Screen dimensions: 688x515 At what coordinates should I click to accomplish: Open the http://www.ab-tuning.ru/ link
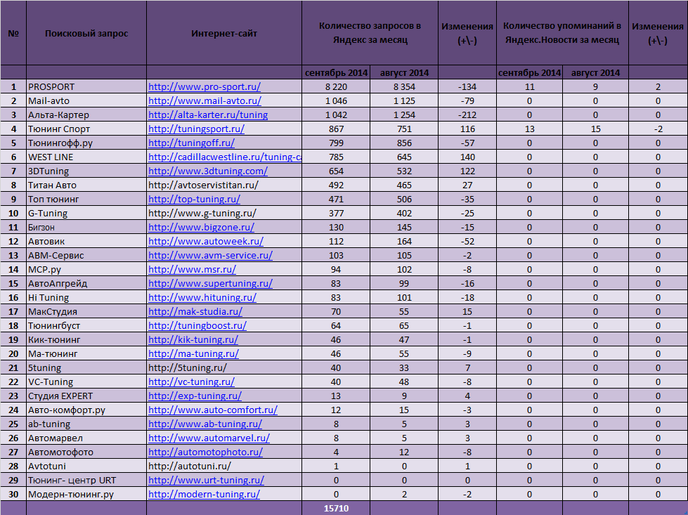[x=205, y=424]
